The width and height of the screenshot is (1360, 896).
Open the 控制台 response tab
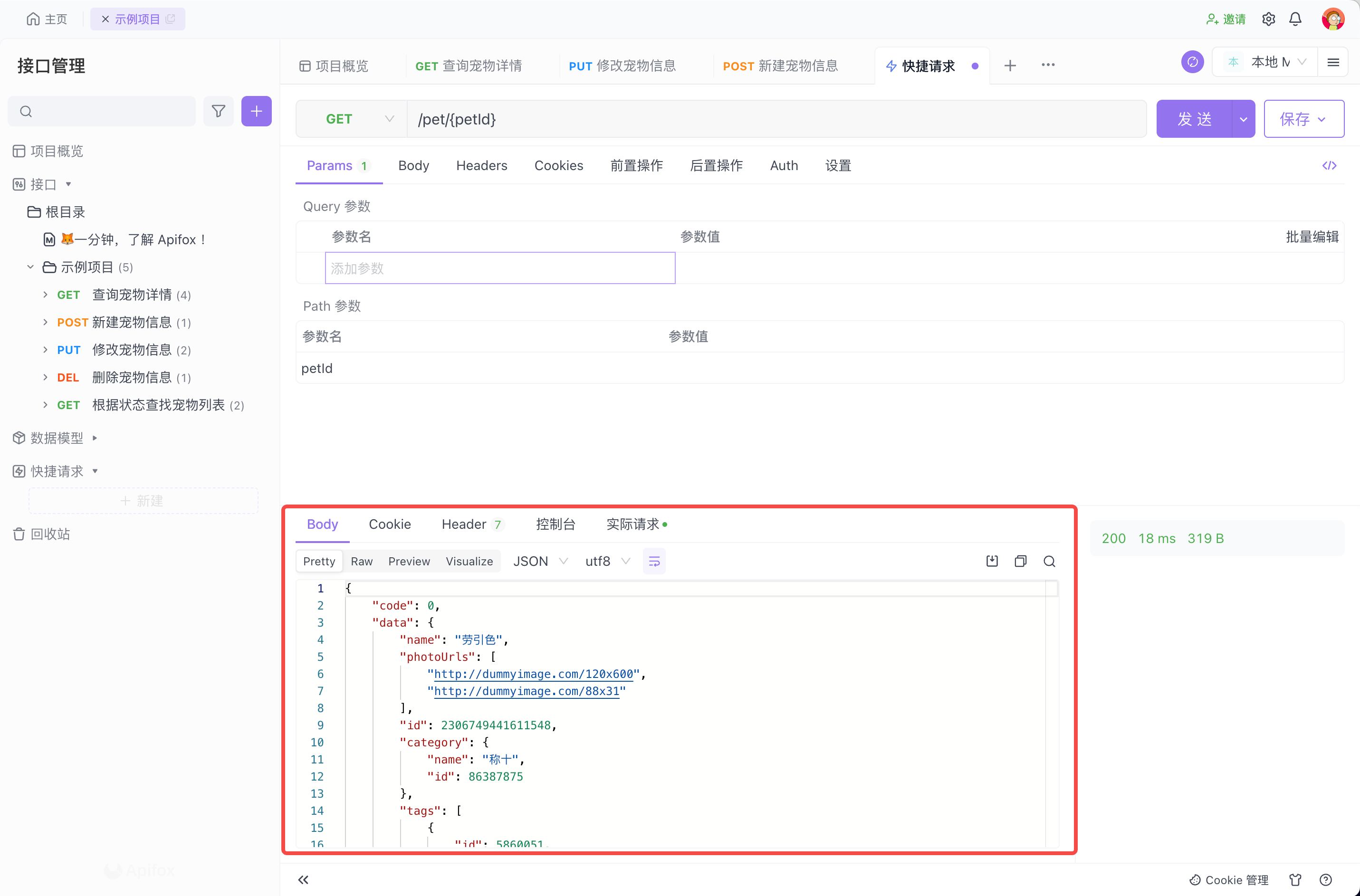point(555,524)
